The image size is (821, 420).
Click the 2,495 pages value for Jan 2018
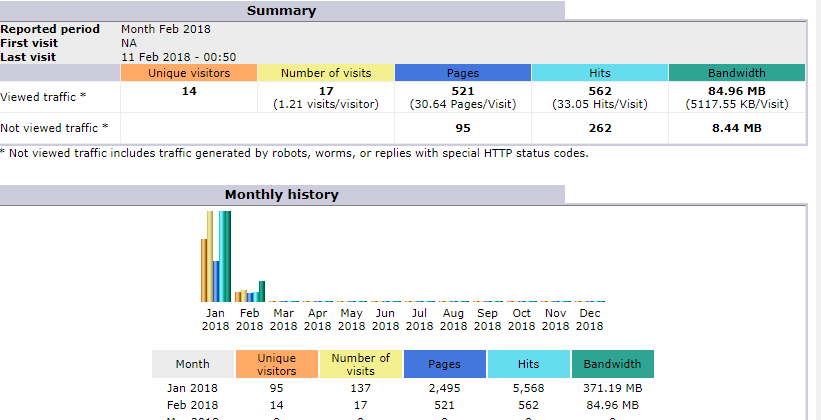(444, 388)
